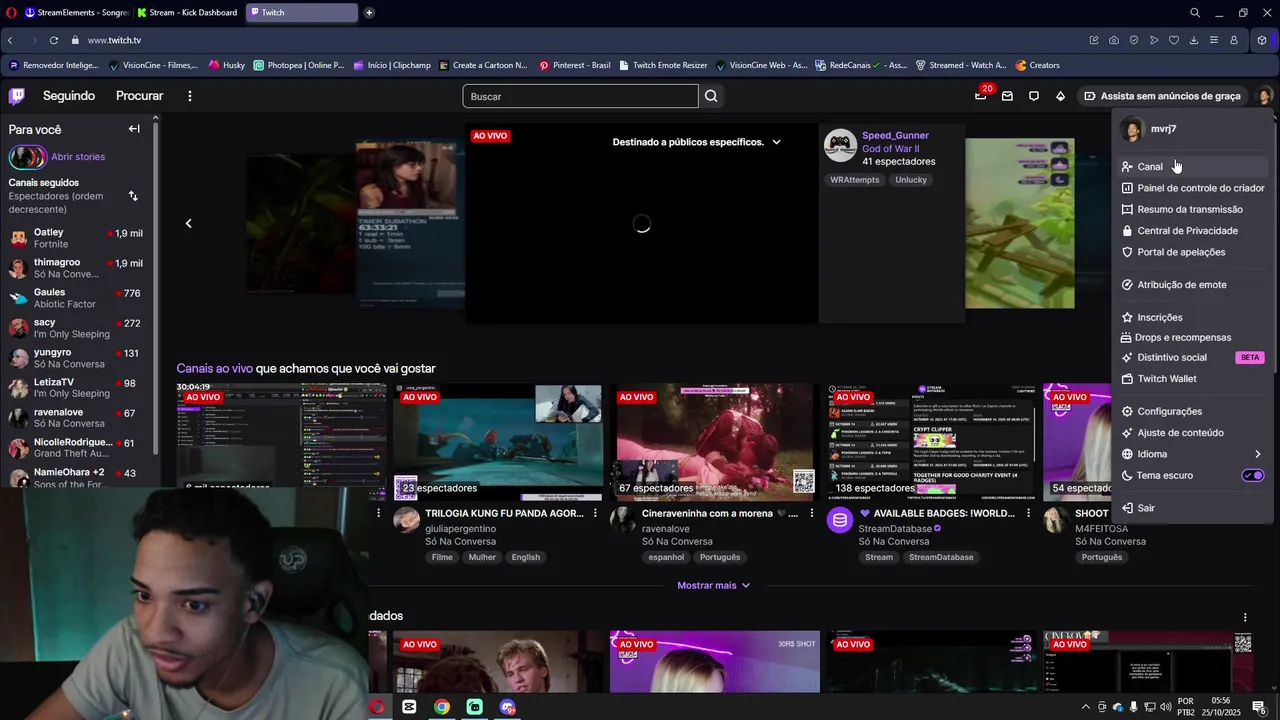
Task: Open Twitch Wallet menu item
Action: click(1193, 379)
